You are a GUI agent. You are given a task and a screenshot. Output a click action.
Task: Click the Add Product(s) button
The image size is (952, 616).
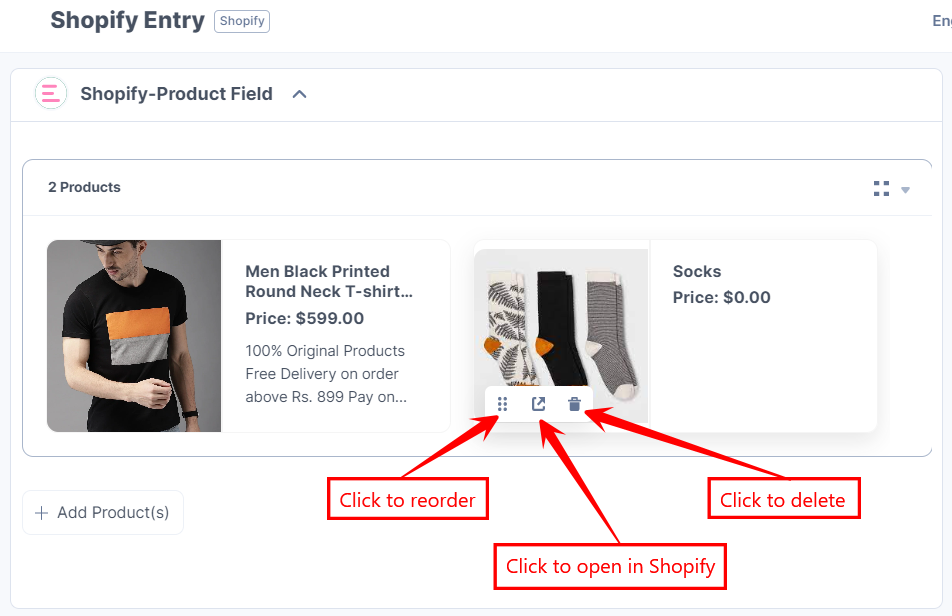point(102,512)
